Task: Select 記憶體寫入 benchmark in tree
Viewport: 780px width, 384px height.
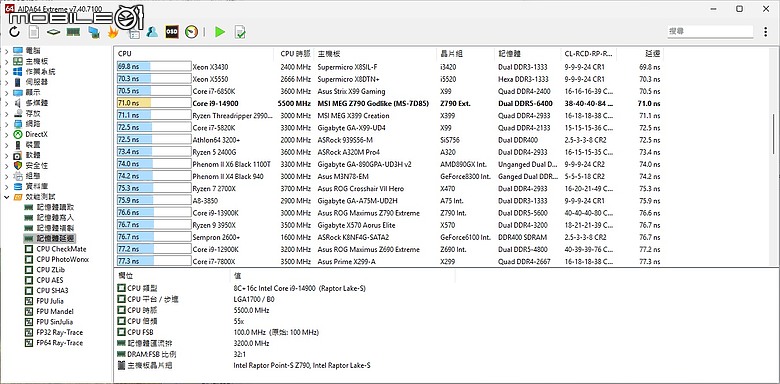Action: pos(55,217)
